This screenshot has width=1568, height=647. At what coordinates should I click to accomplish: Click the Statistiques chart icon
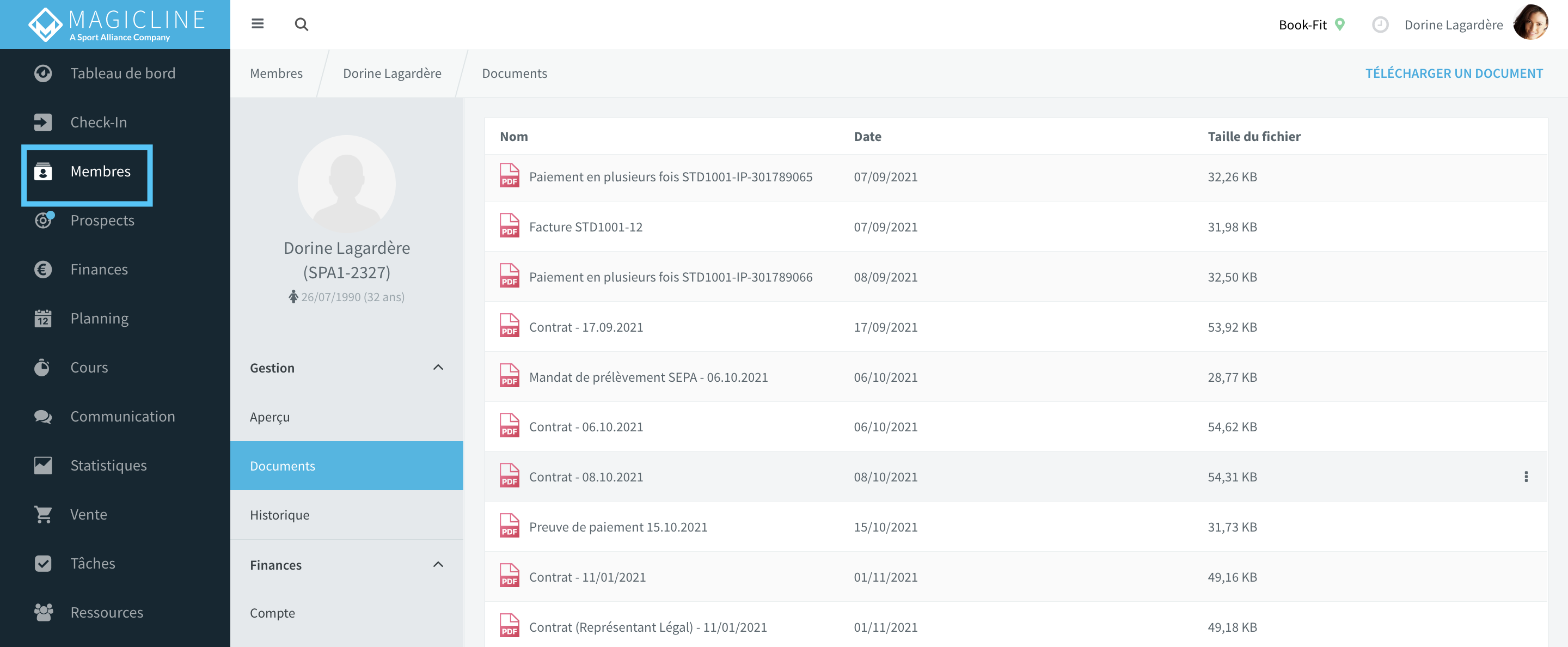tap(42, 466)
